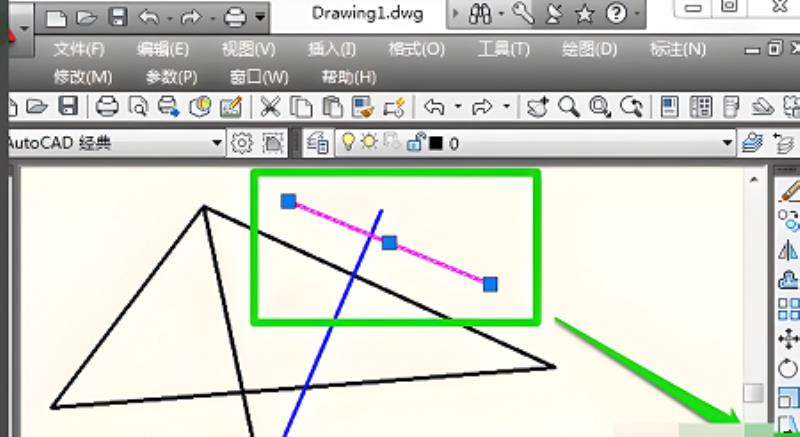
Task: Open the 绘图(D) menu
Action: tap(589, 49)
